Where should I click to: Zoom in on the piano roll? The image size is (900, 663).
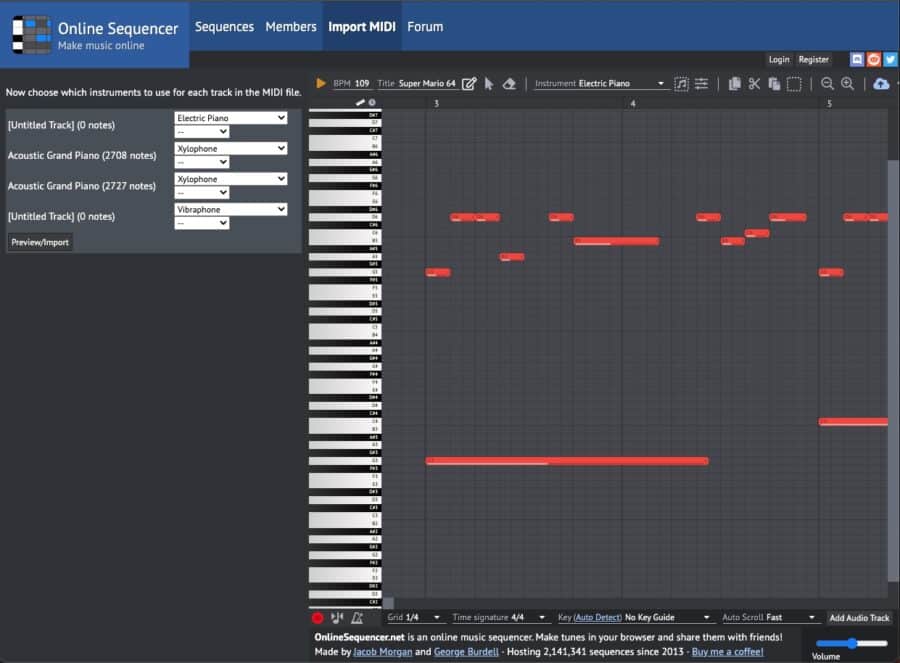tap(845, 84)
